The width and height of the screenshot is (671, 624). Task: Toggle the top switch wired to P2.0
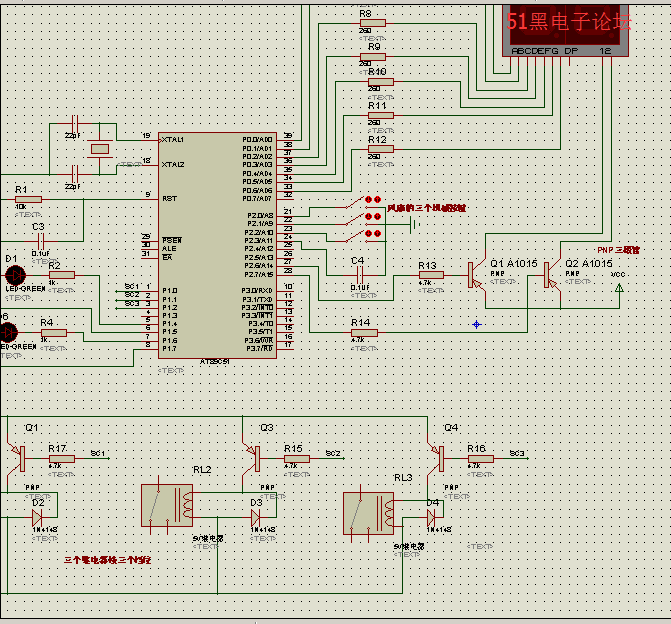[x=363, y=201]
